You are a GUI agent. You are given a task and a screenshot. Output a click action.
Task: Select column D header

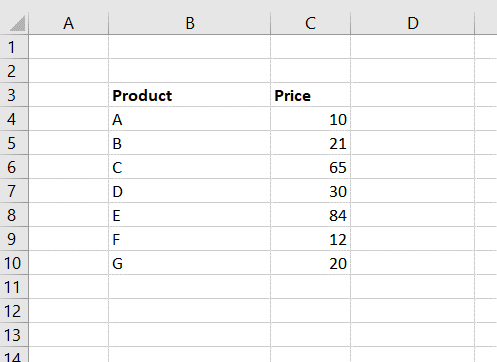coord(413,23)
